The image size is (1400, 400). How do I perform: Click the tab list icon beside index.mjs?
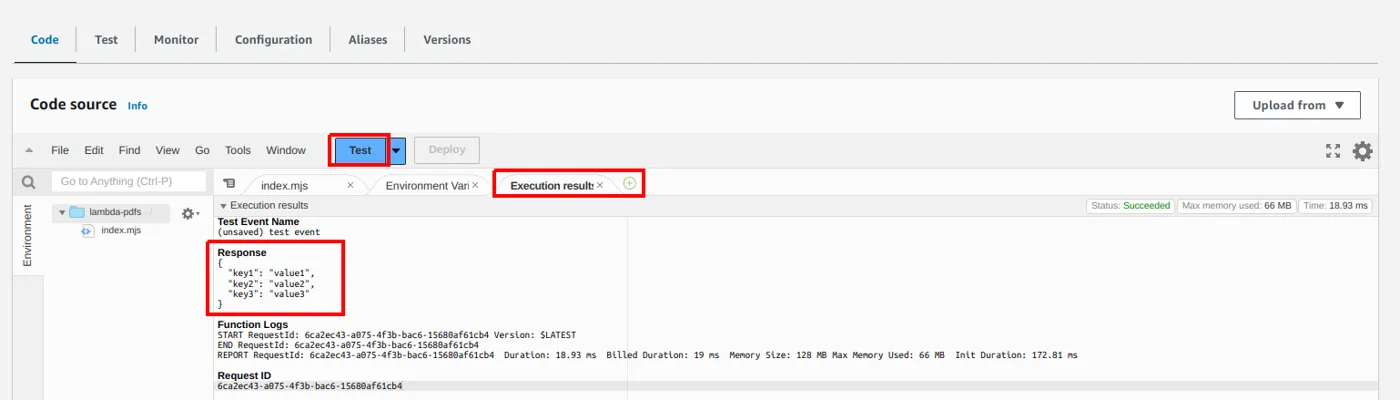pyautogui.click(x=230, y=184)
